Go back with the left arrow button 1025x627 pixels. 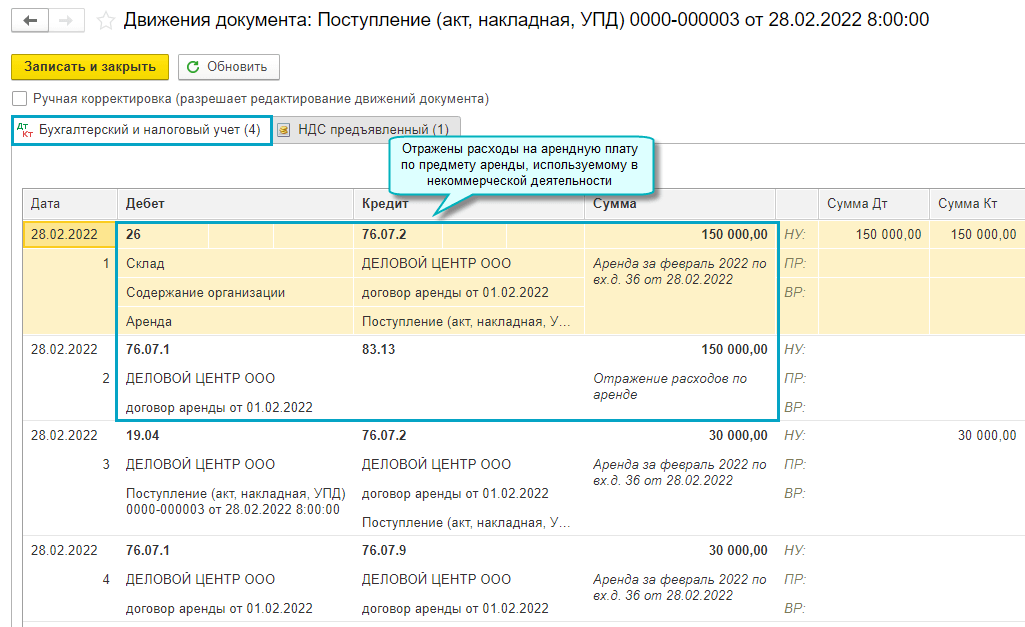(x=29, y=21)
